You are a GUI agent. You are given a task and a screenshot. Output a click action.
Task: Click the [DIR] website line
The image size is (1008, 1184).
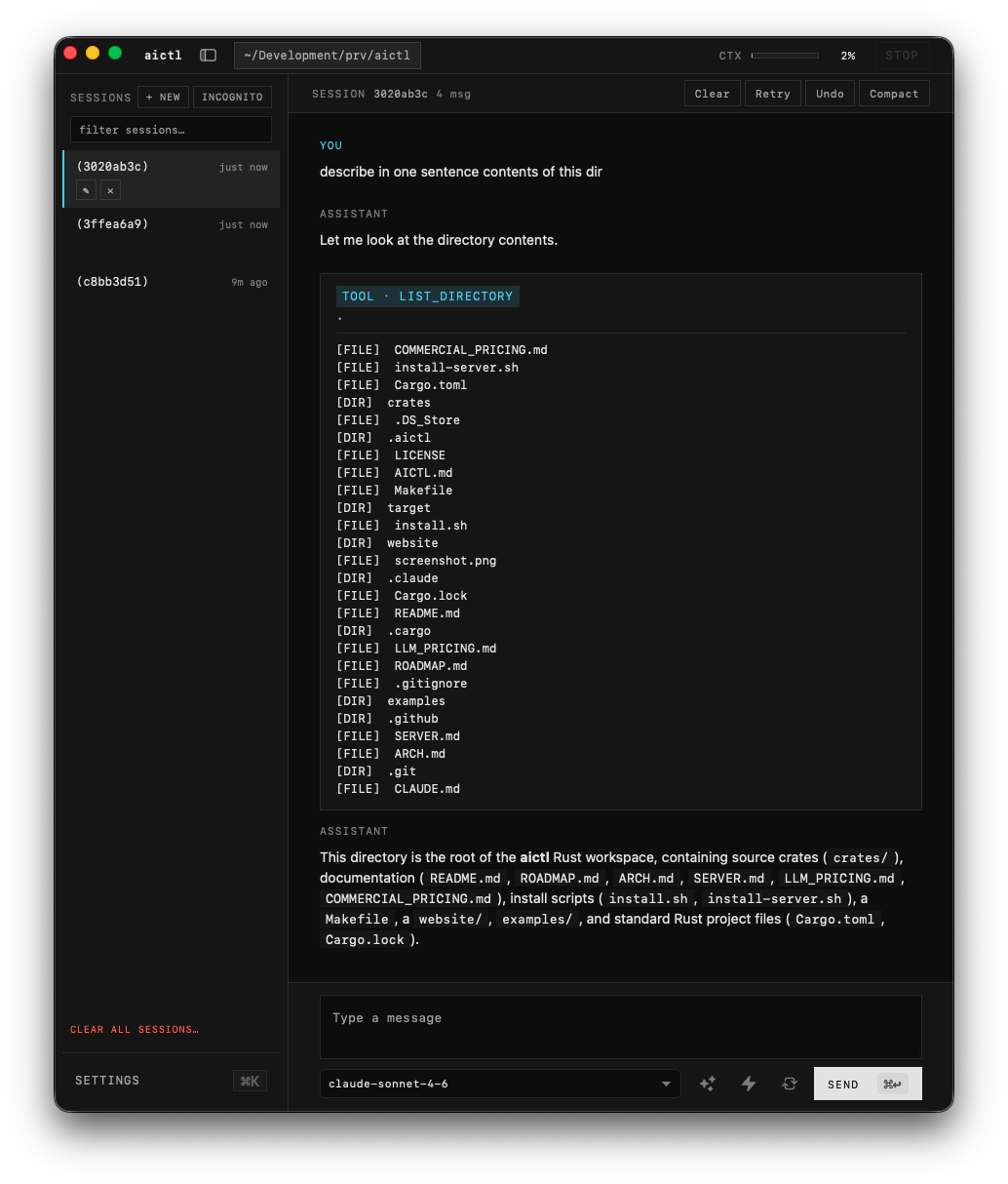387,543
